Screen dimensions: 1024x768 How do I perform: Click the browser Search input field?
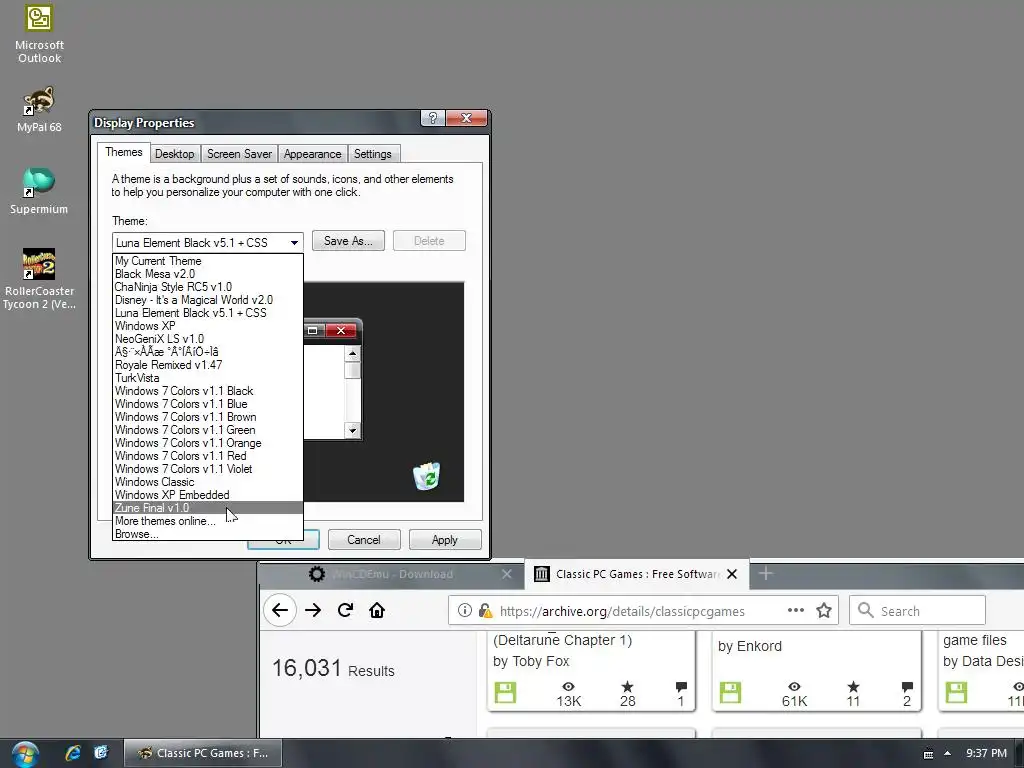pyautogui.click(x=917, y=611)
